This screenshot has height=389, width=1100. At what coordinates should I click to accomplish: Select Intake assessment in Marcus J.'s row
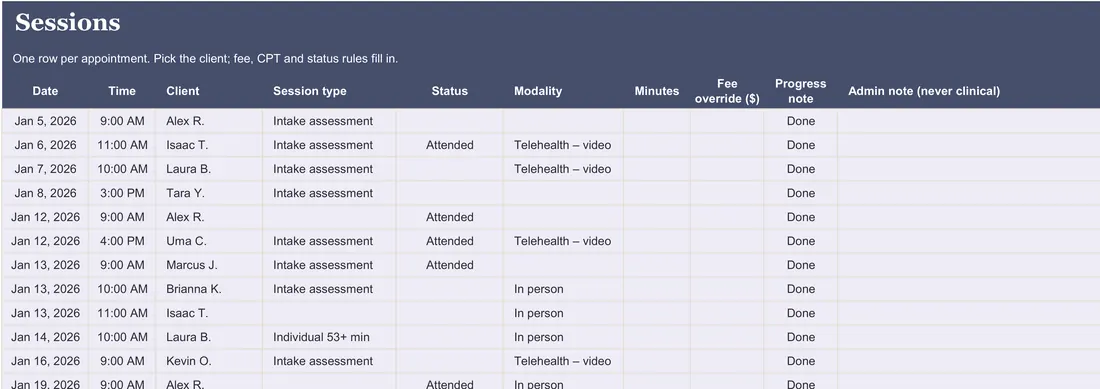(329, 265)
